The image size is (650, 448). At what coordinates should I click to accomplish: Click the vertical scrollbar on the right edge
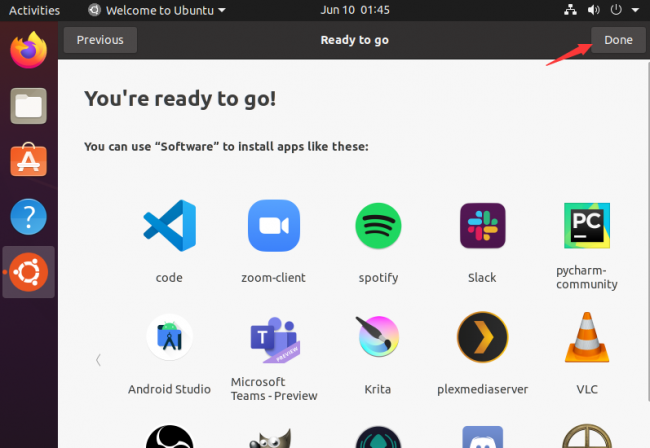click(648, 231)
